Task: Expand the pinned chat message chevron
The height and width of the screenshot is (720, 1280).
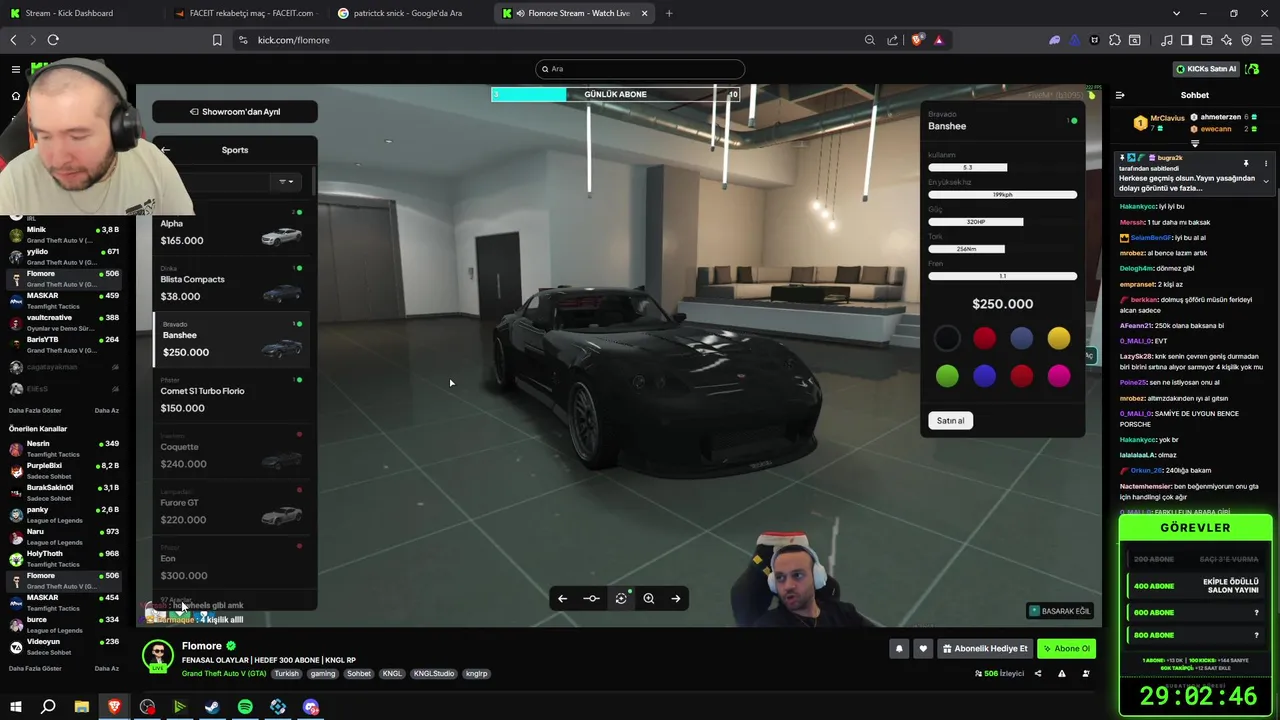Action: tap(1266, 181)
